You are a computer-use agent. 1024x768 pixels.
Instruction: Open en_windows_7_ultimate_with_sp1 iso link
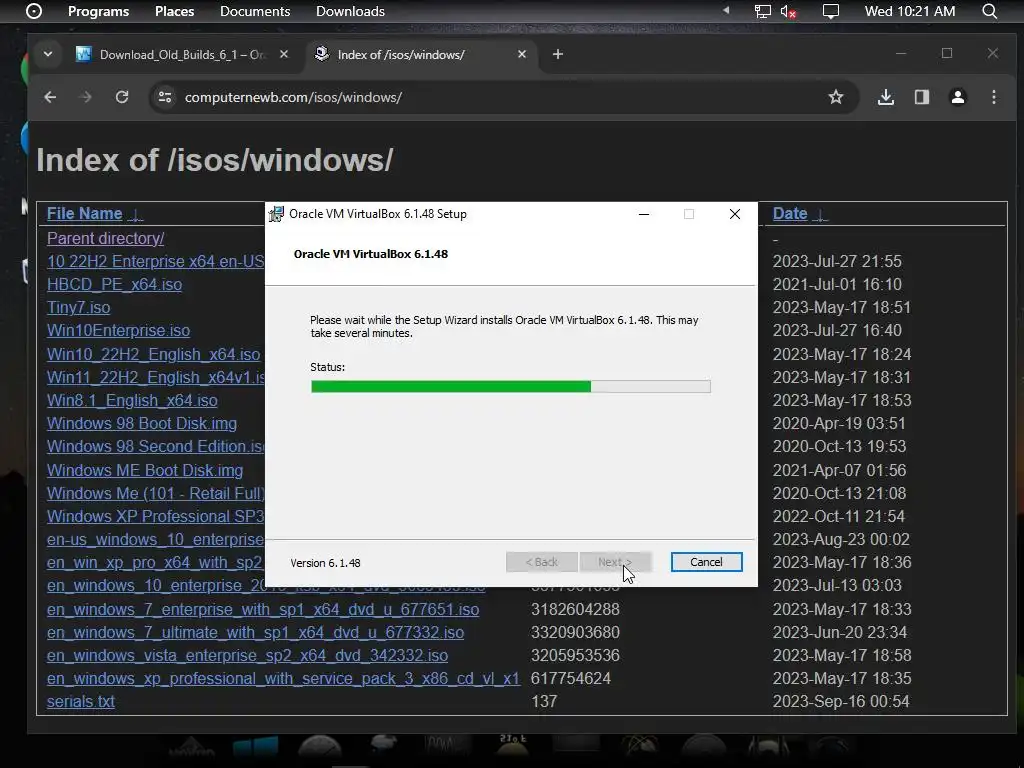click(255, 632)
